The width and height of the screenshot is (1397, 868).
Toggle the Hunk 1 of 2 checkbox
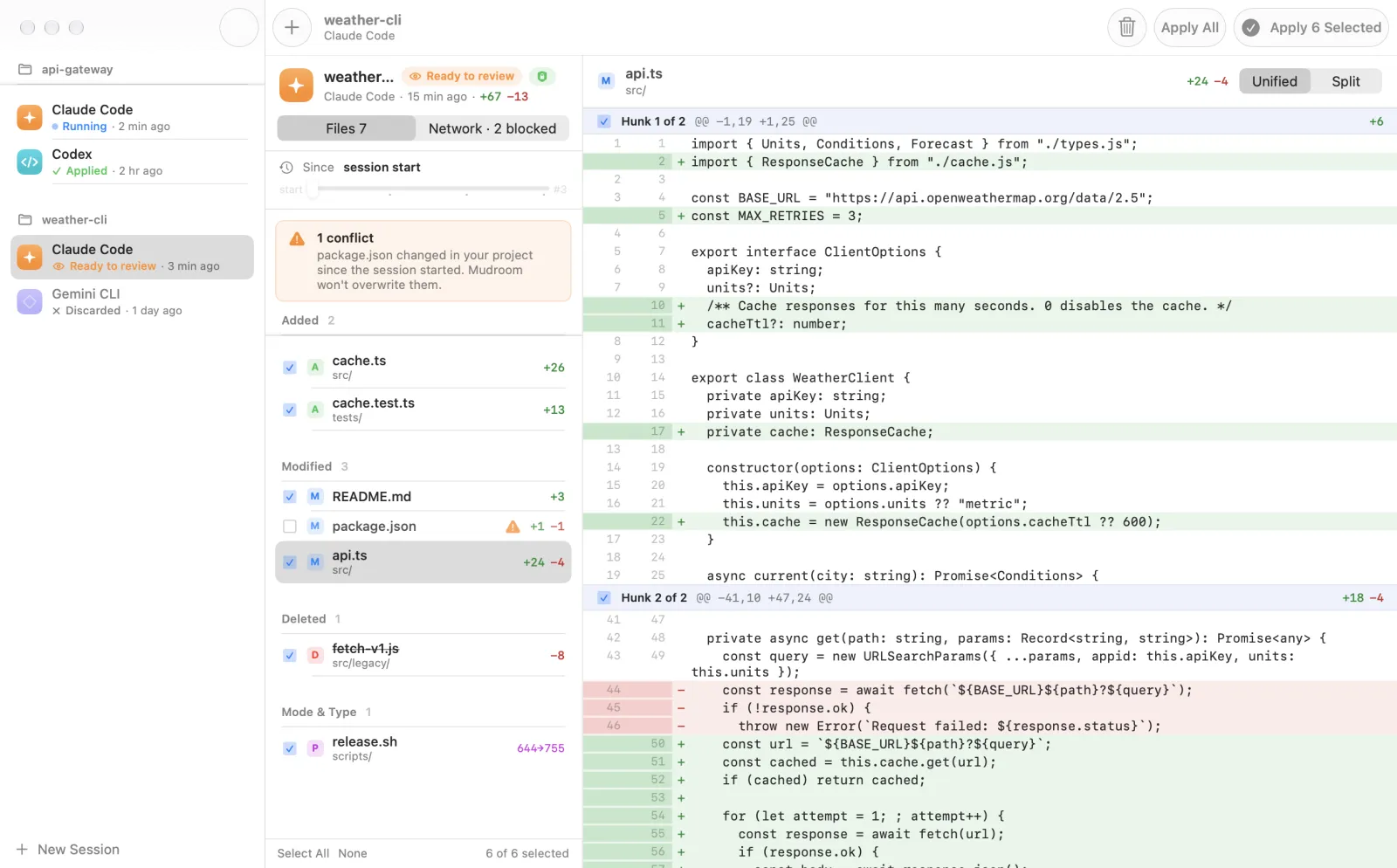[603, 121]
